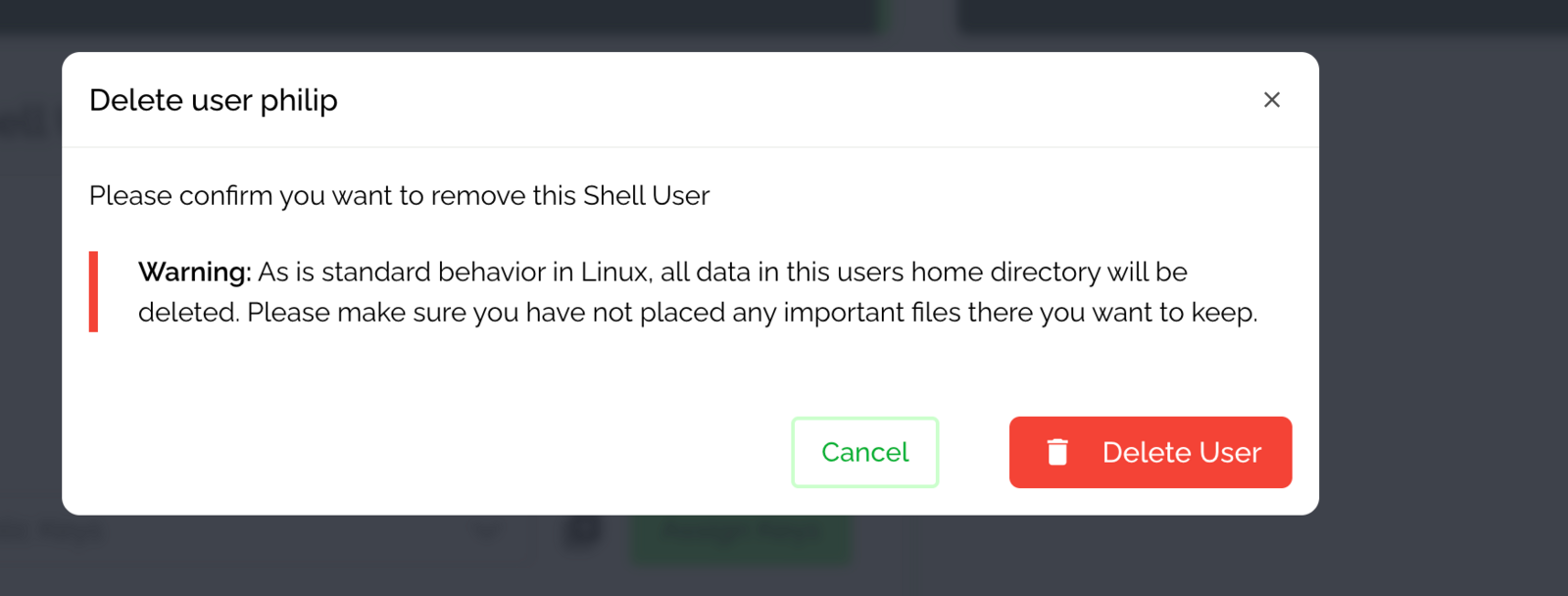The image size is (1568, 596).
Task: Click the blurred select field below the dialog
Action: [x=267, y=535]
